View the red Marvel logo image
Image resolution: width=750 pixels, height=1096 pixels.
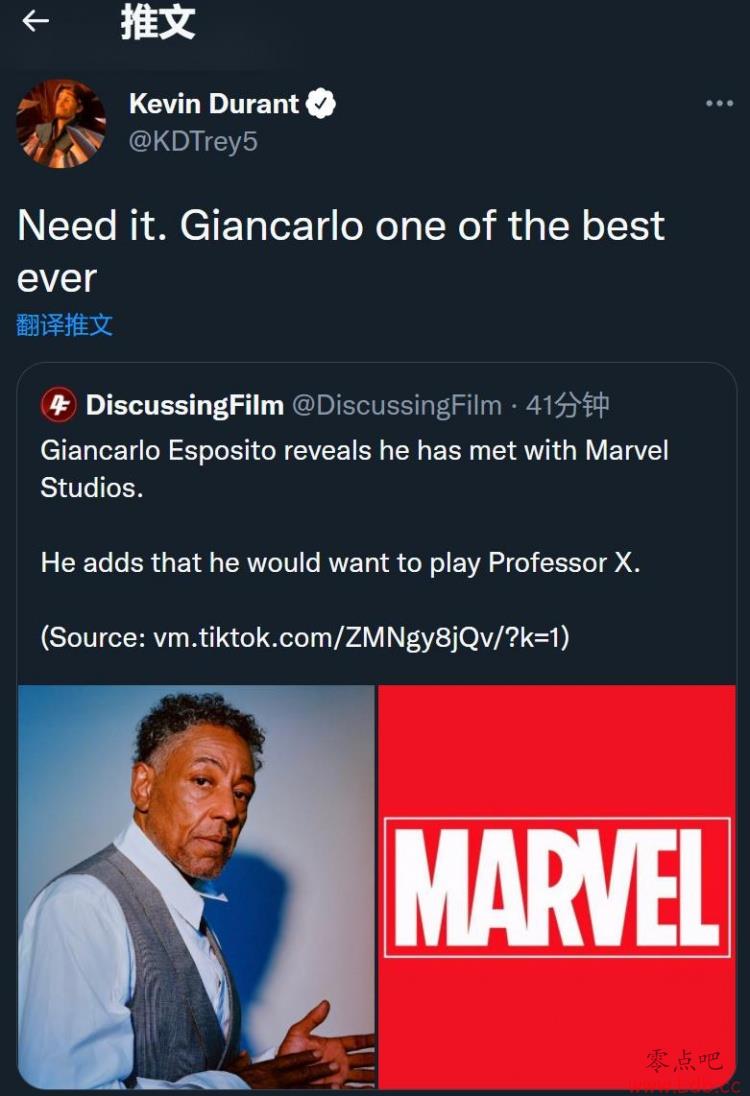tap(556, 886)
